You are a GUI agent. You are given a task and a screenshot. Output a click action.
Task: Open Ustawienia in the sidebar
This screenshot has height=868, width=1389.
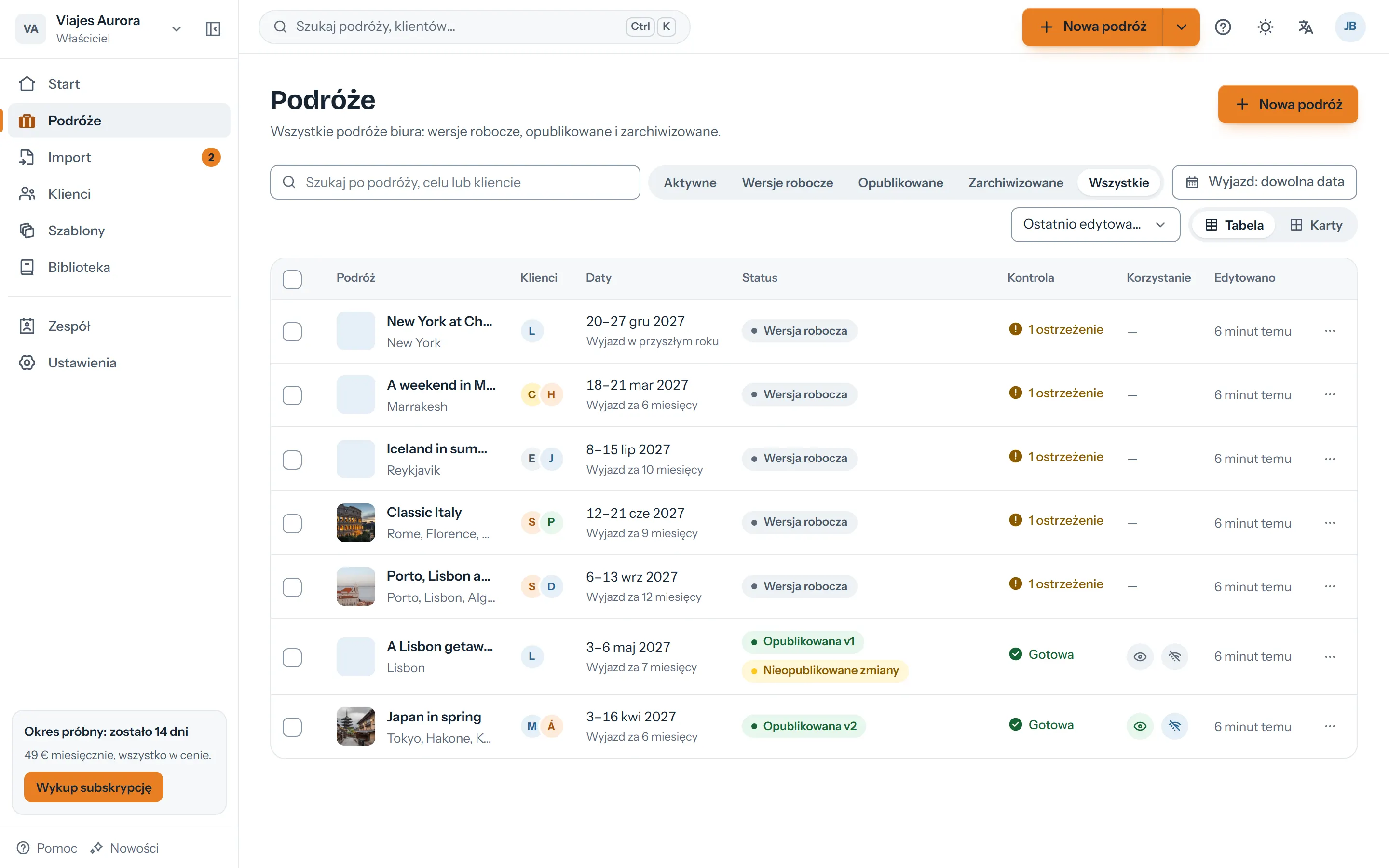[119, 363]
